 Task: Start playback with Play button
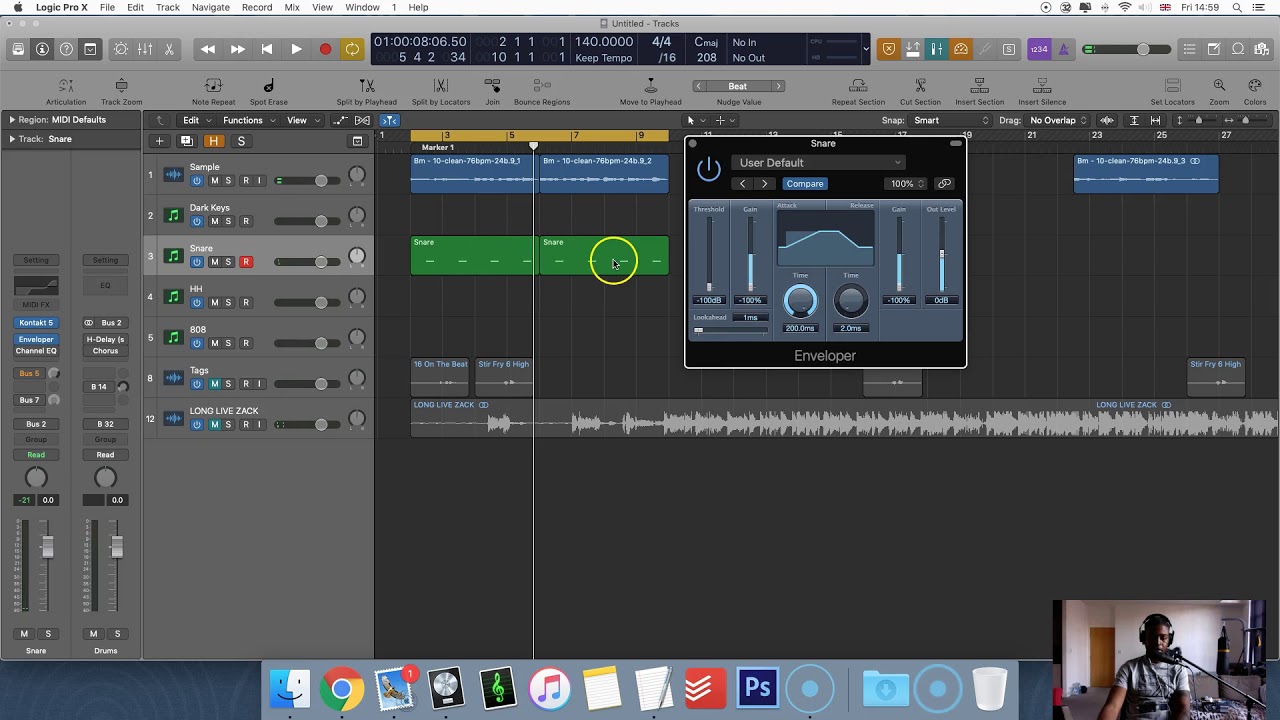[x=296, y=49]
